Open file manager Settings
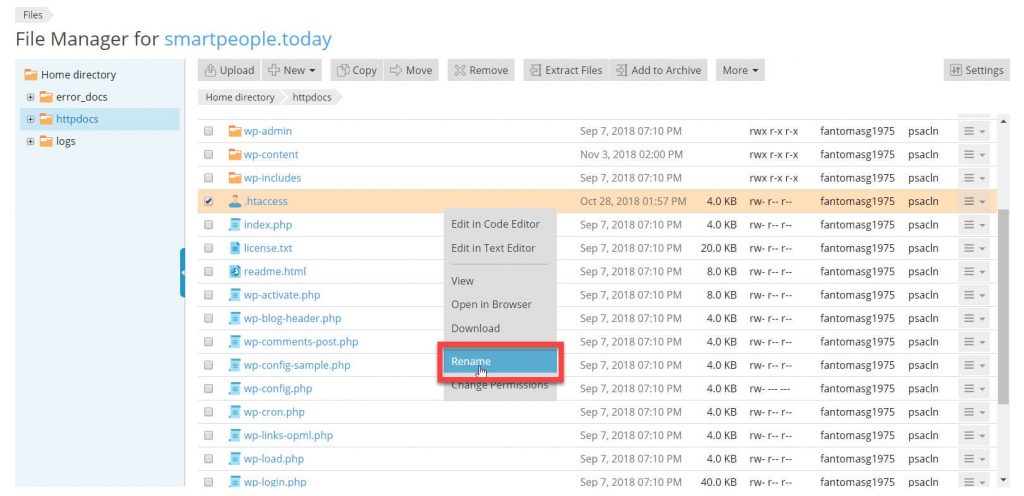The width and height of the screenshot is (1024, 496). click(x=975, y=70)
